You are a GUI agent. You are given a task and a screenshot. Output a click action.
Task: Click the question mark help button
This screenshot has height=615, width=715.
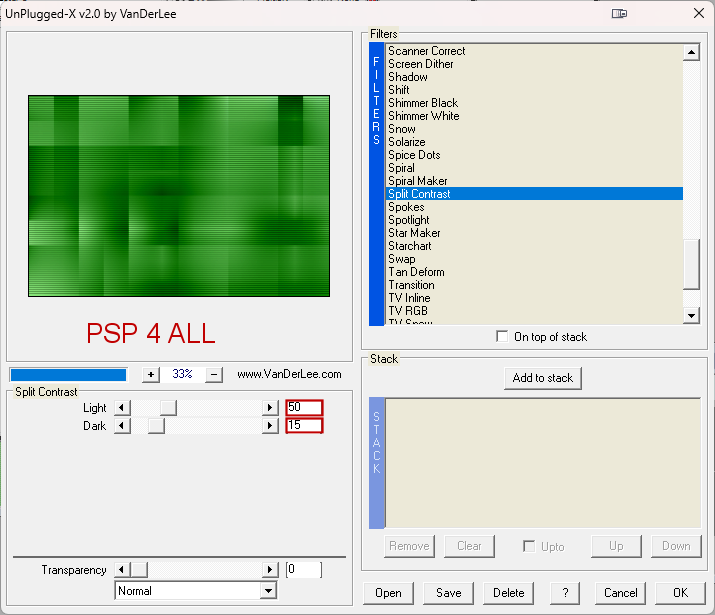tap(565, 592)
